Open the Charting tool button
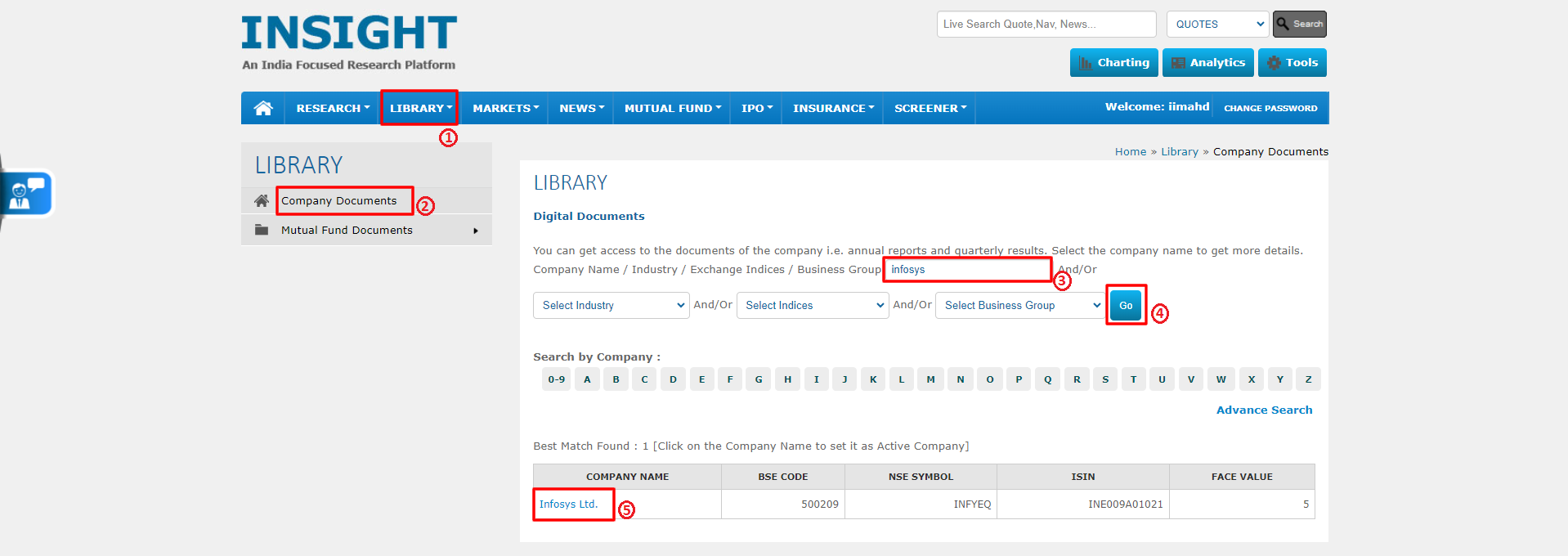The width and height of the screenshot is (1568, 556). [x=1113, y=63]
